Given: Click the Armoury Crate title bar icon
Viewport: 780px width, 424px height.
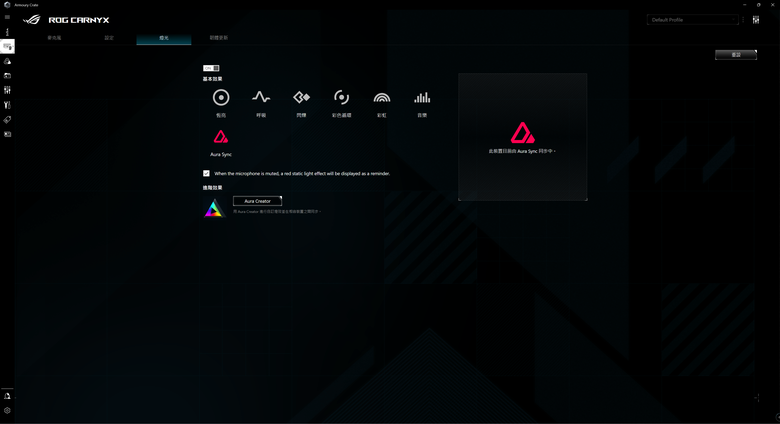Looking at the screenshot, I should point(7,4).
